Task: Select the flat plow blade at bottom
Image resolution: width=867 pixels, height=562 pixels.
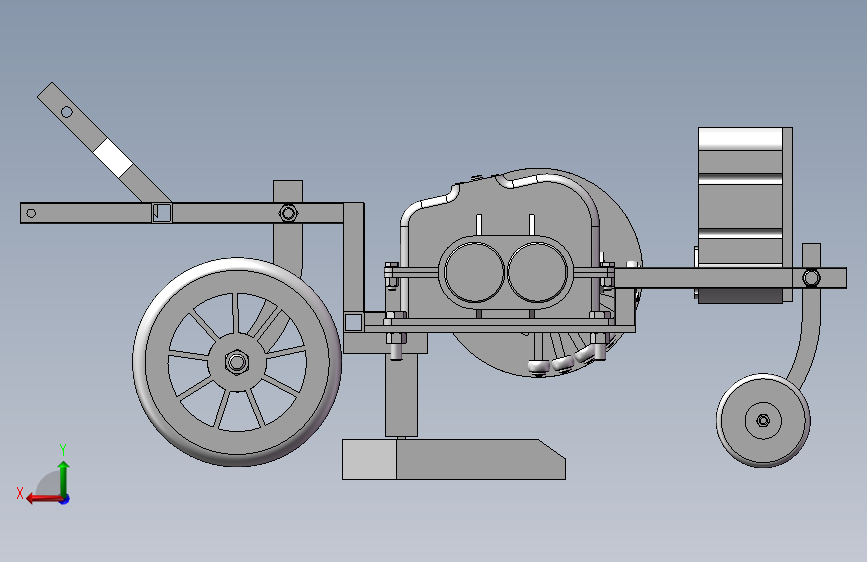Action: click(x=453, y=459)
